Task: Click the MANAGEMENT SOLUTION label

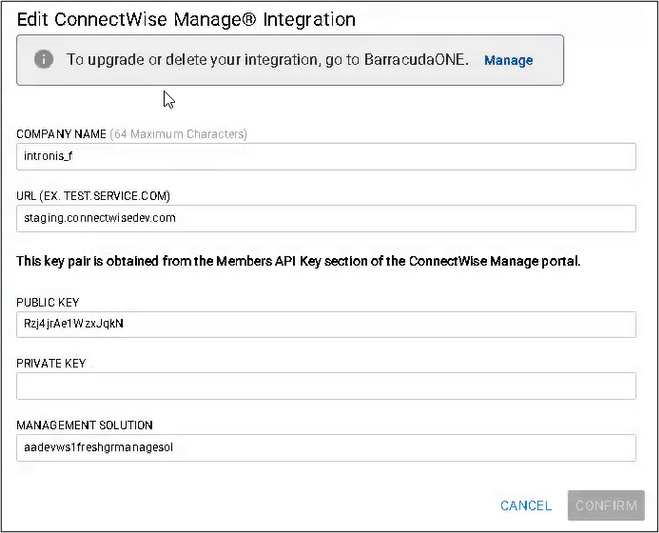Action: (84, 426)
